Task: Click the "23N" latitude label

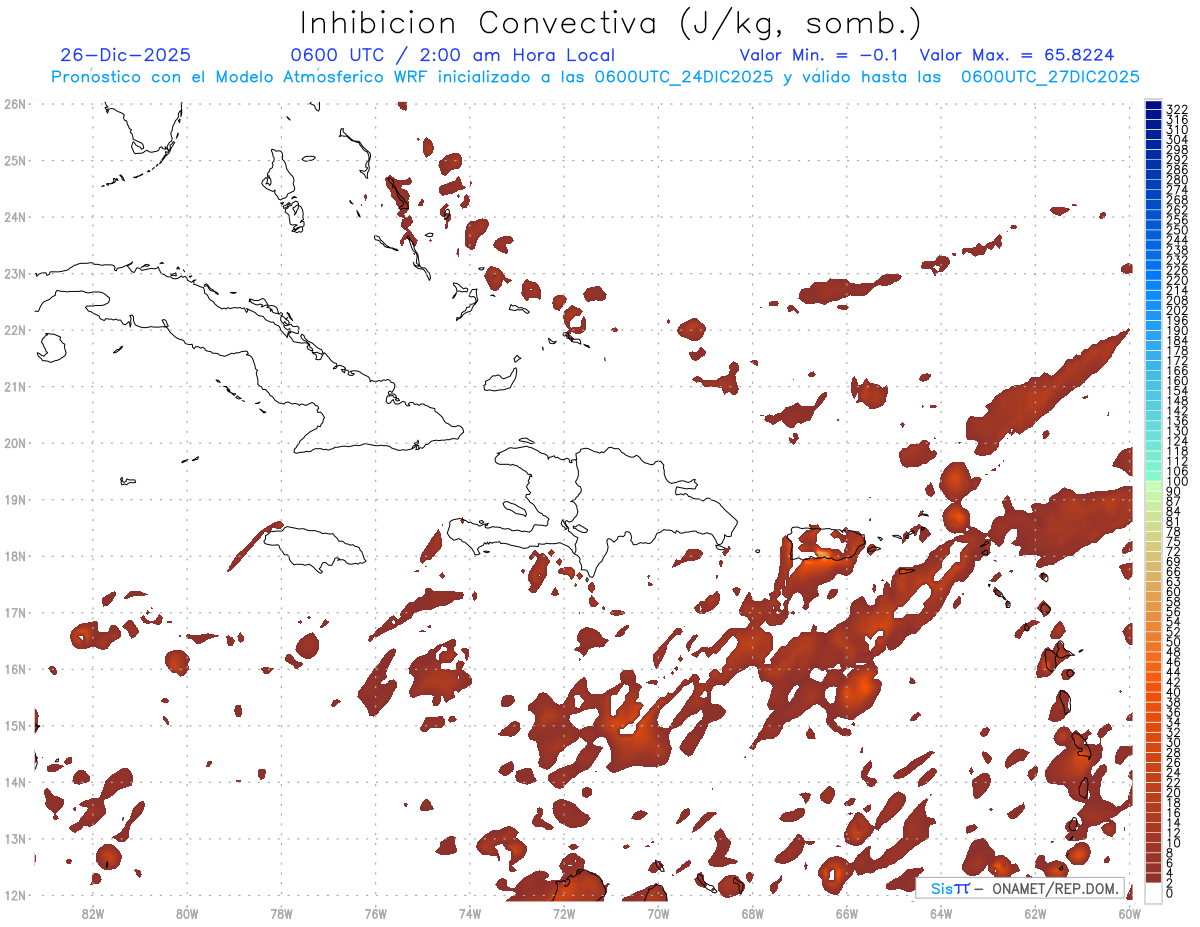Action: pyautogui.click(x=15, y=273)
